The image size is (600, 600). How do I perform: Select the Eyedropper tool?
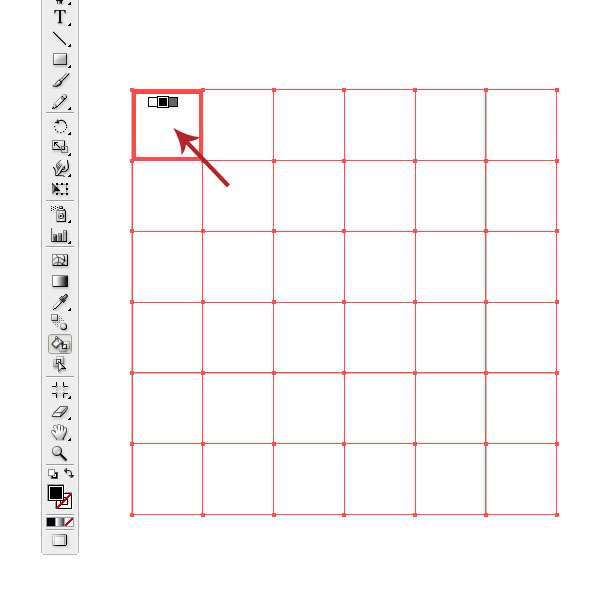click(x=60, y=302)
